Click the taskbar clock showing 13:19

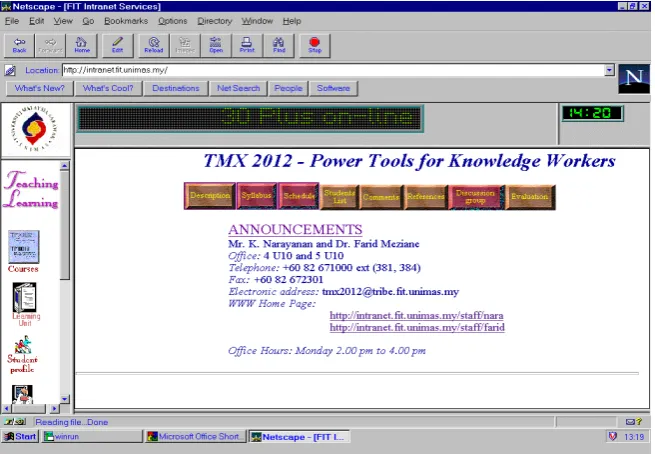pos(634,437)
